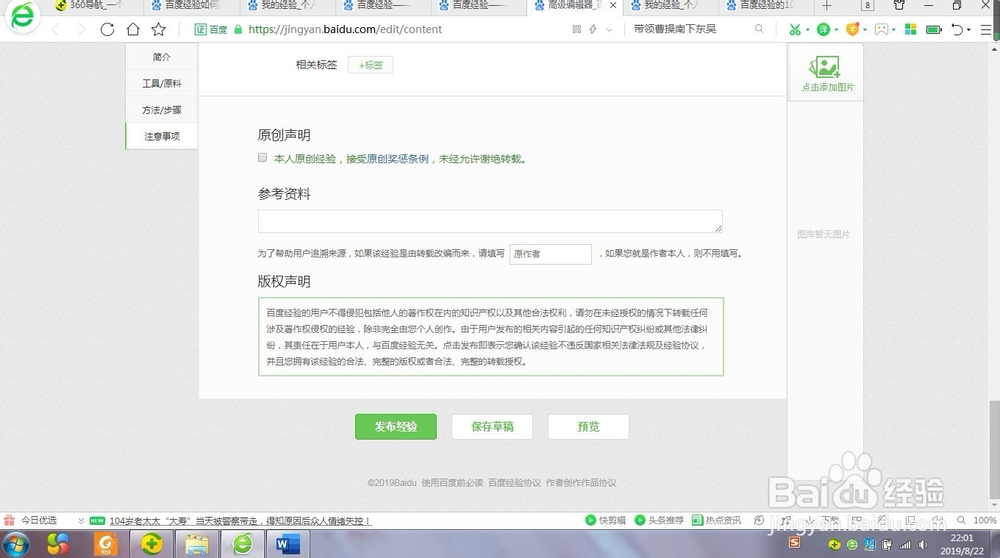Screen dimensions: 1000x558
Task: Click the undo closed-tab icon
Action: coord(957,29)
